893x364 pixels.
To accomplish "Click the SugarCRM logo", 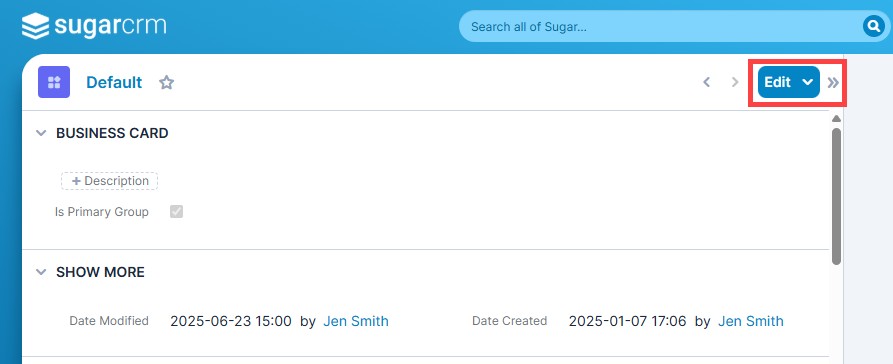I will 94,27.
